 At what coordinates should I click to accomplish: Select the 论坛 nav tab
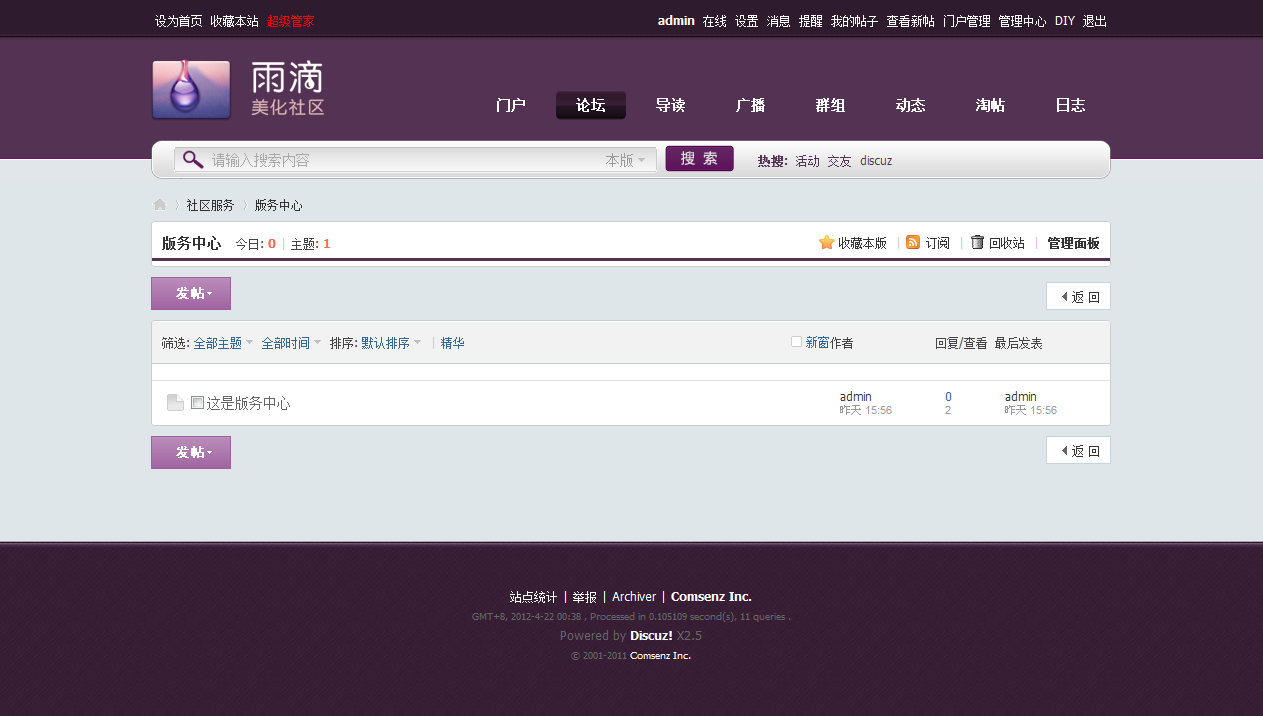tap(591, 105)
